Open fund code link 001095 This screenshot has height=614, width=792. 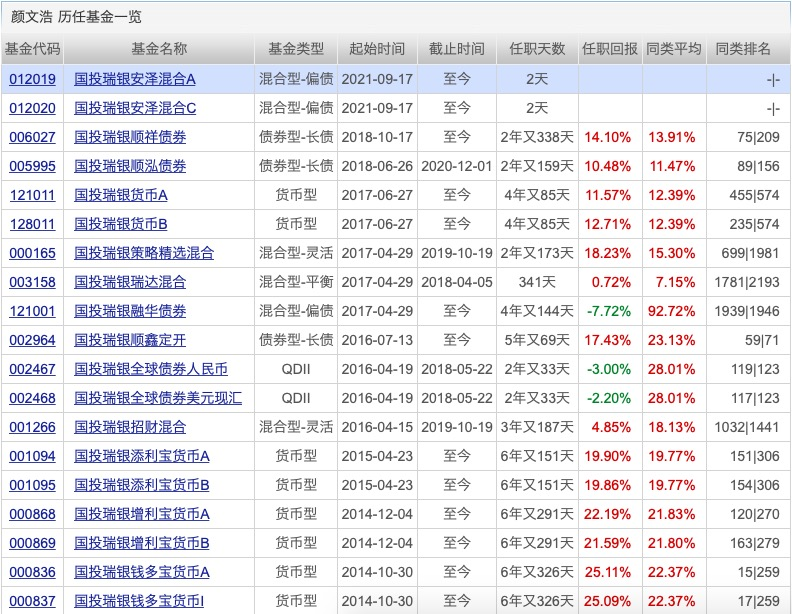pos(32,485)
